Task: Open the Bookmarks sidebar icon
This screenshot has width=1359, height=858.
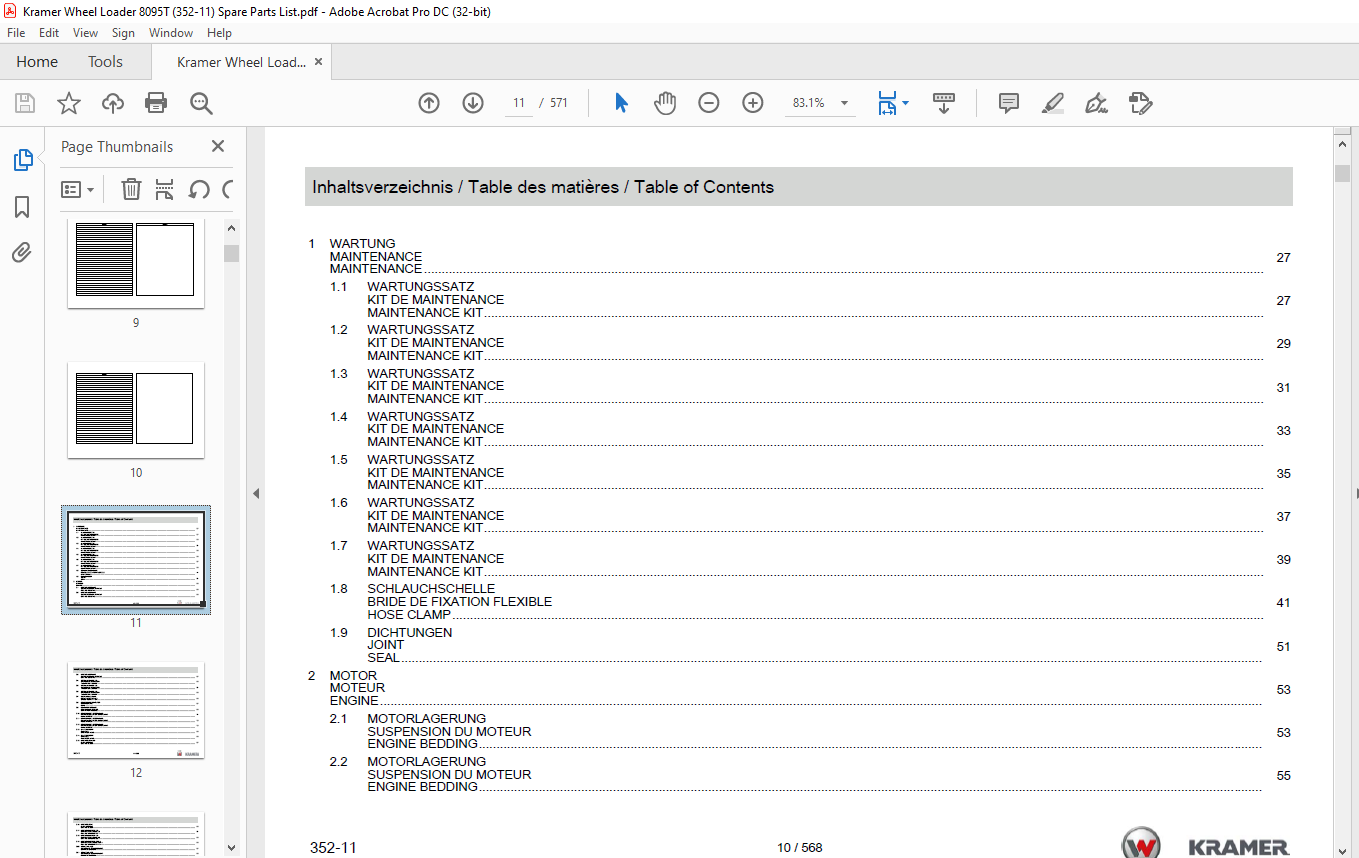Action: 22,207
